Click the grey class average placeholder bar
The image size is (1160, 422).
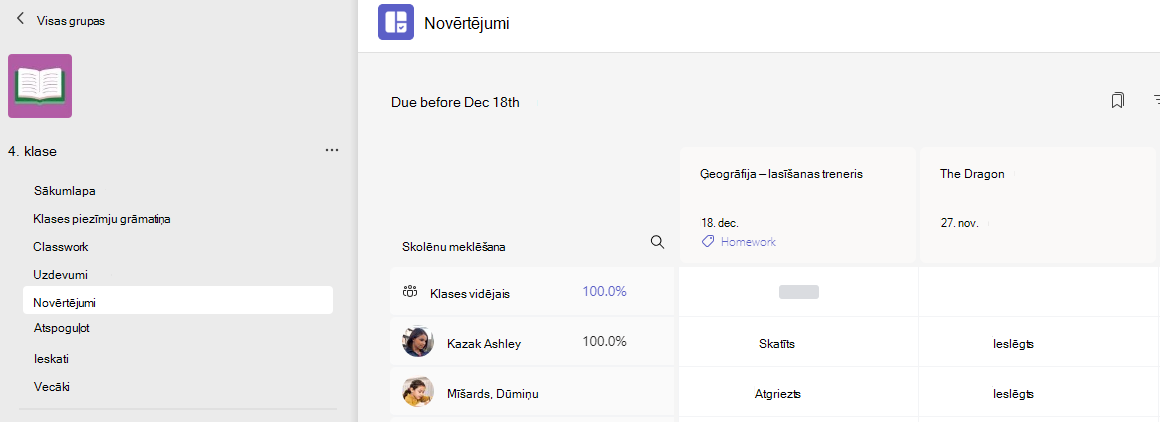(x=798, y=292)
